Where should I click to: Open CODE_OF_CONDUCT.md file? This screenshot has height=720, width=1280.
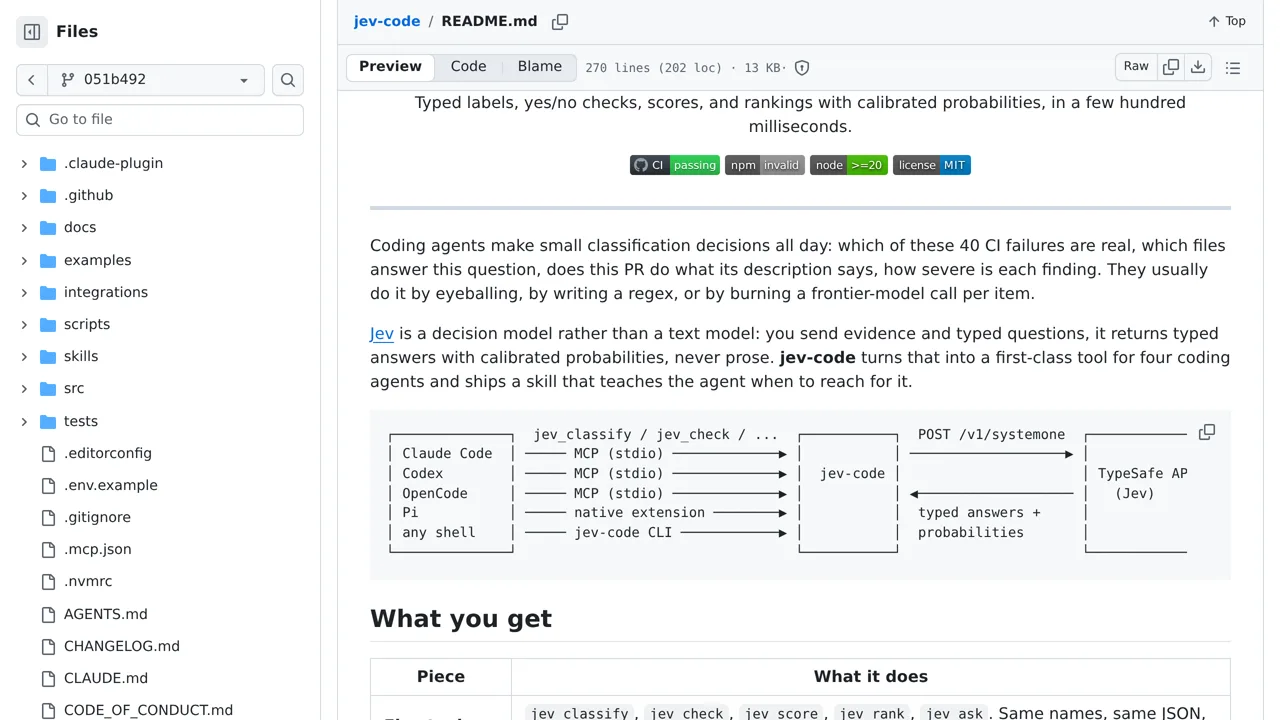pos(148,710)
